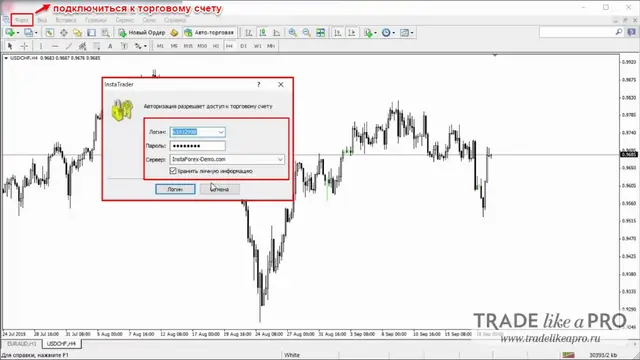This screenshot has width=640, height=360.
Task: Click the triangle beside USDCHF,H4 chart title
Action: (x=6, y=58)
